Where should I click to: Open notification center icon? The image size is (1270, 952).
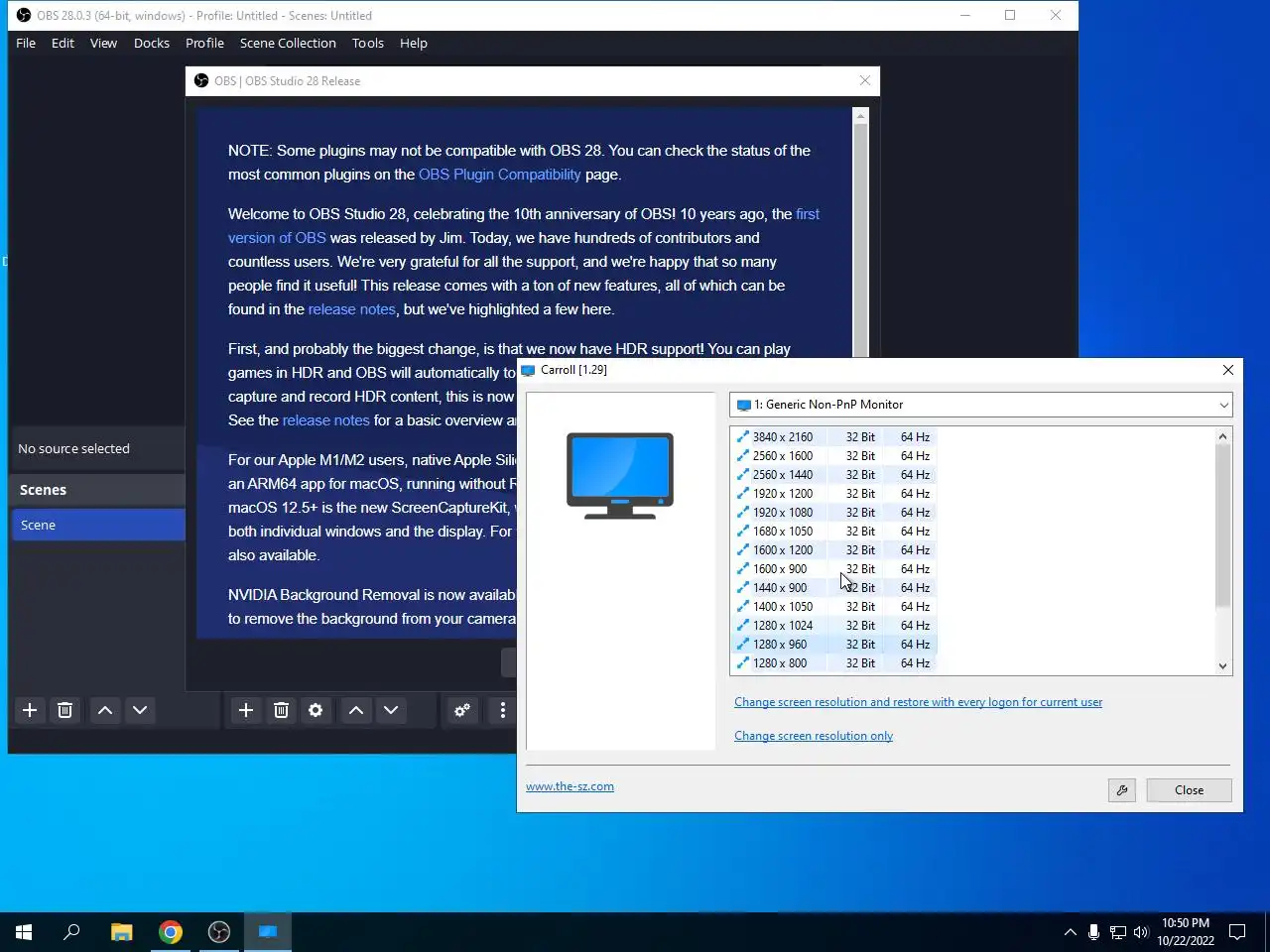click(1237, 932)
